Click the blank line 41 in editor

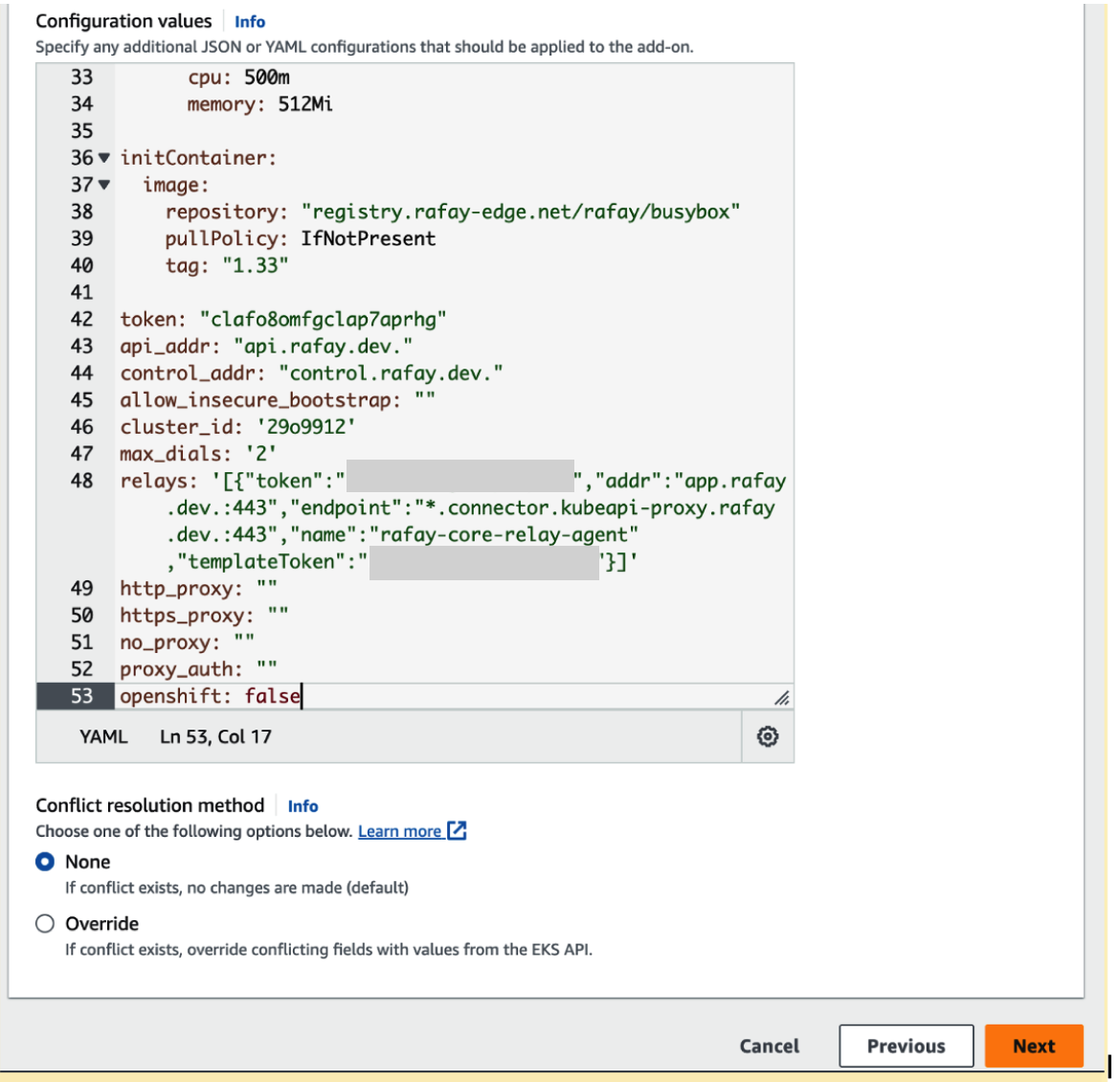click(454, 292)
